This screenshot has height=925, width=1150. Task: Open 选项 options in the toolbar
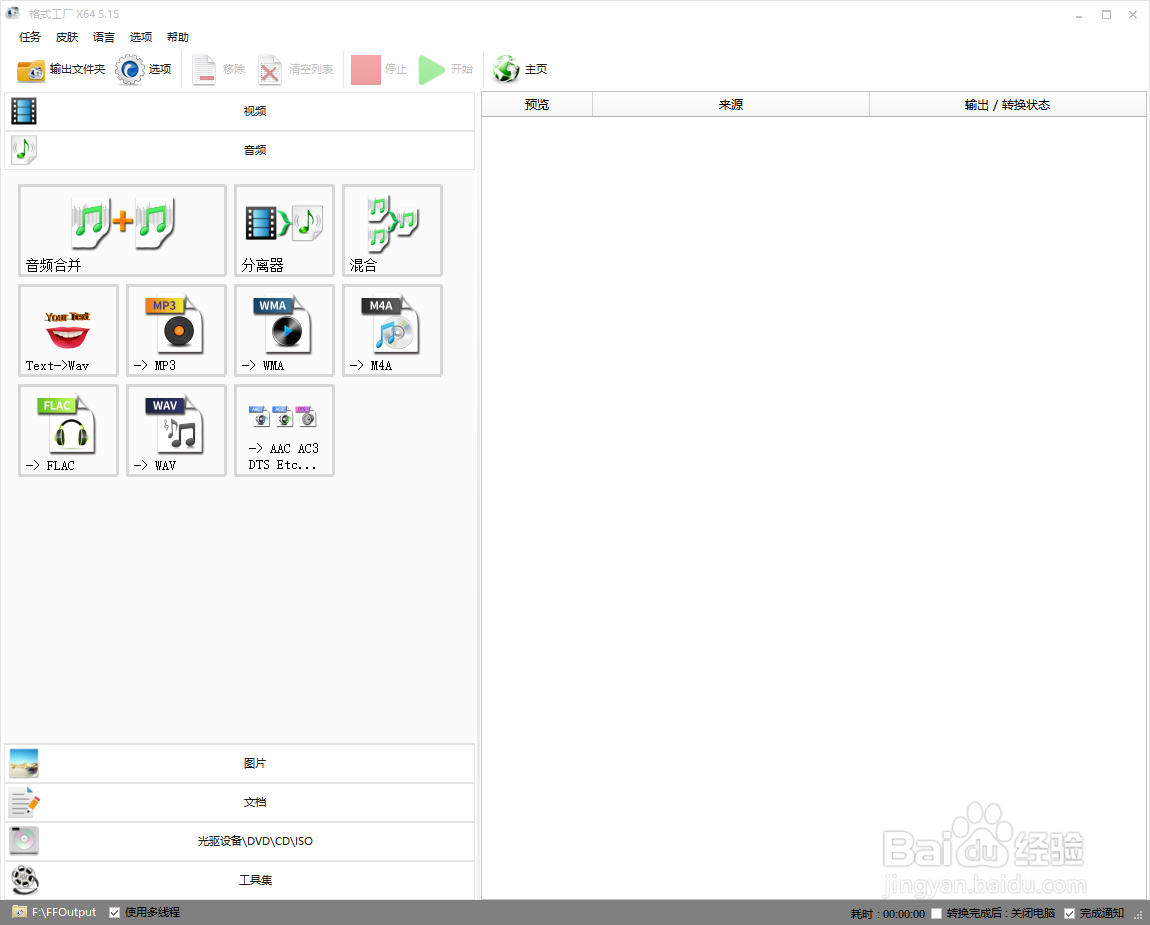[144, 70]
